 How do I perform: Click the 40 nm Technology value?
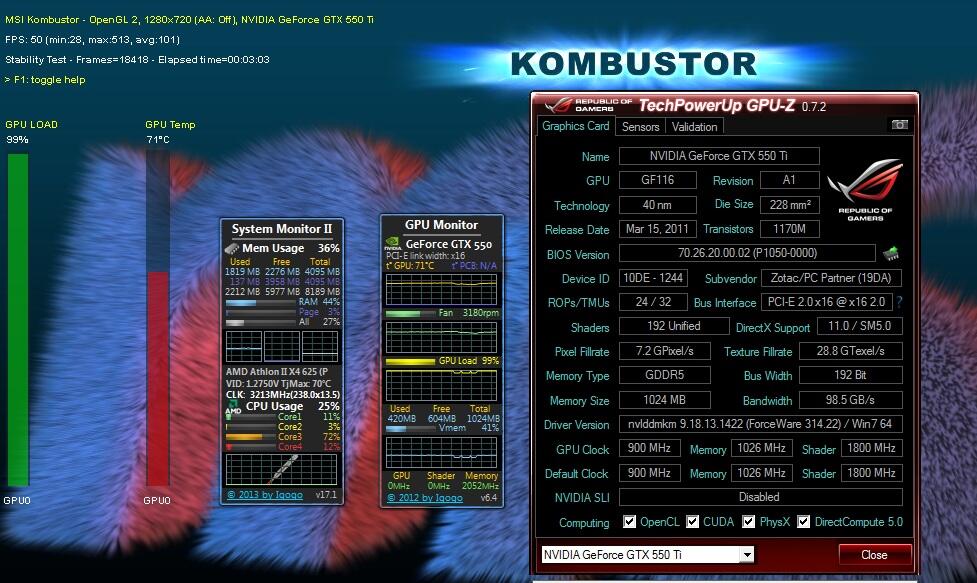pyautogui.click(x=657, y=204)
